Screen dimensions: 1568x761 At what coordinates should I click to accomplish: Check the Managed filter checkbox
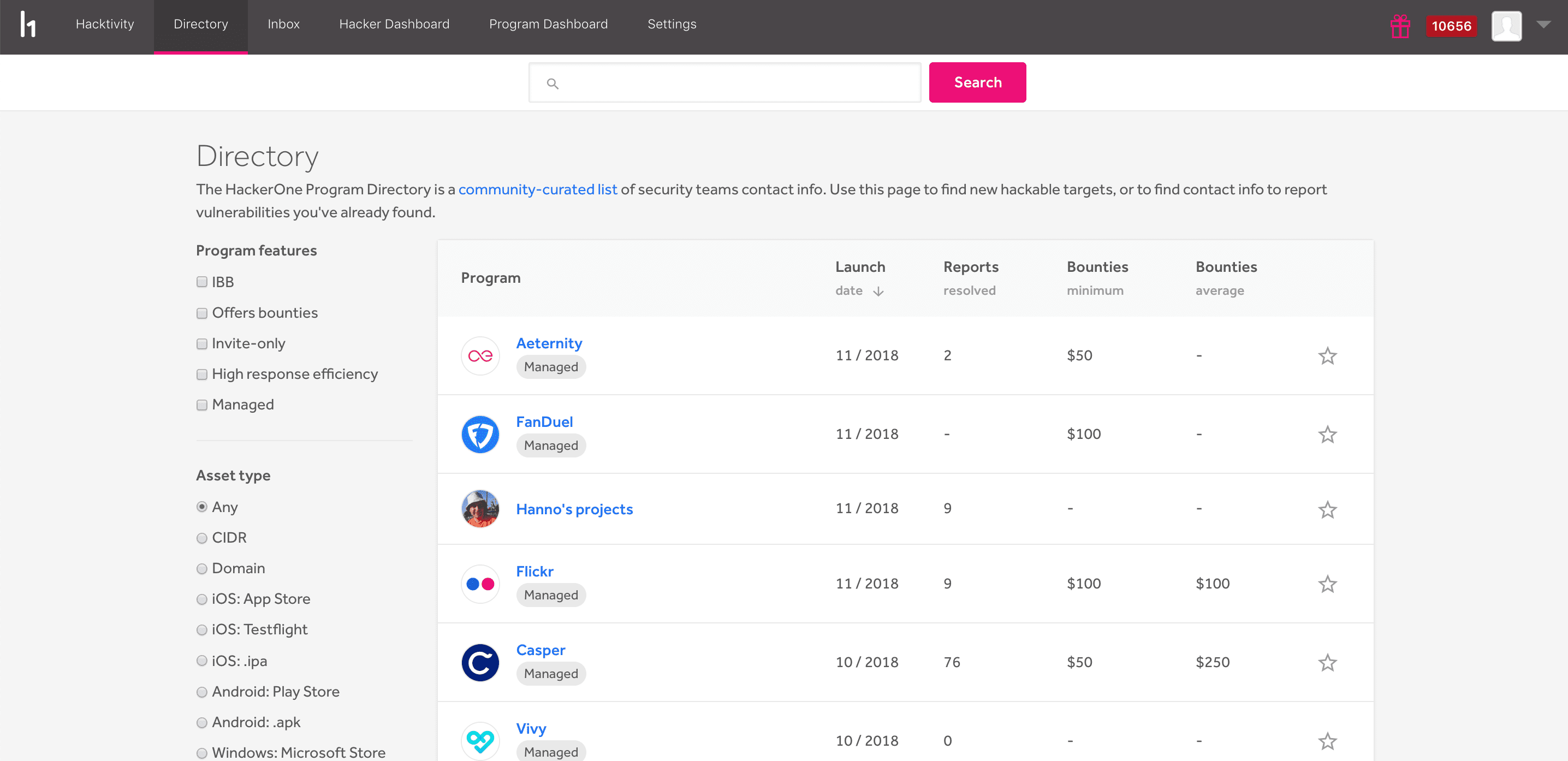coord(202,406)
